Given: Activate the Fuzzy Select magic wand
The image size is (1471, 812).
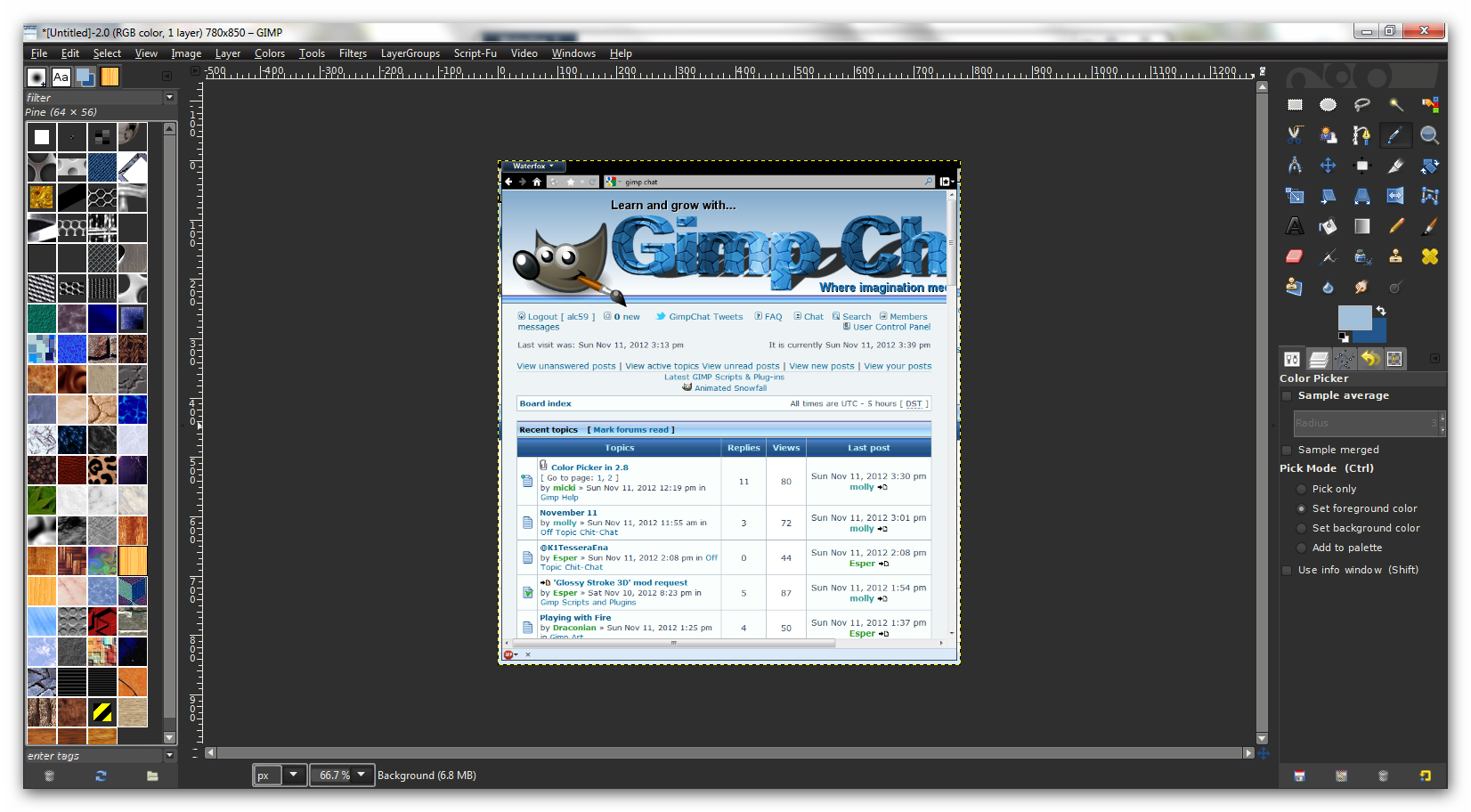Looking at the screenshot, I should click(1395, 105).
